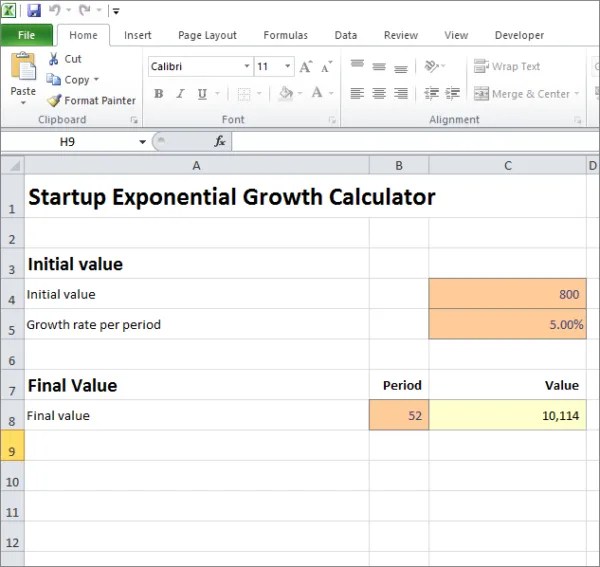Image resolution: width=600 pixels, height=567 pixels.
Task: Toggle Italic formatting
Action: [x=181, y=94]
